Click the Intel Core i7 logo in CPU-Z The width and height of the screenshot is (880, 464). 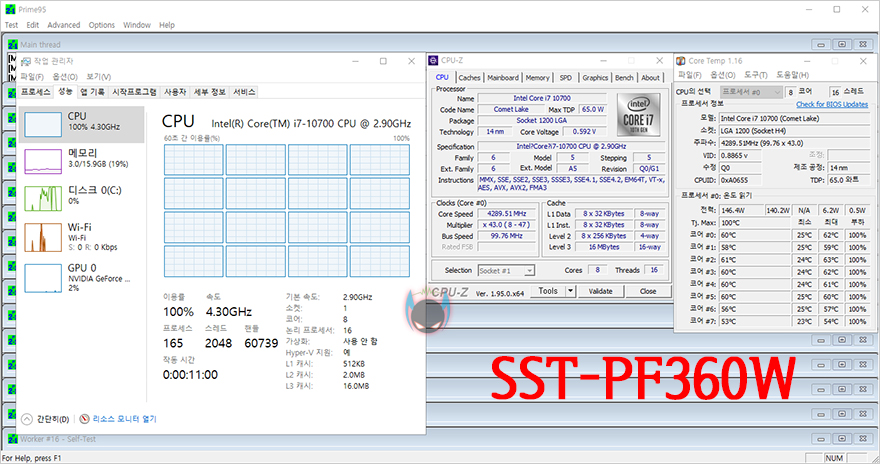pos(638,115)
